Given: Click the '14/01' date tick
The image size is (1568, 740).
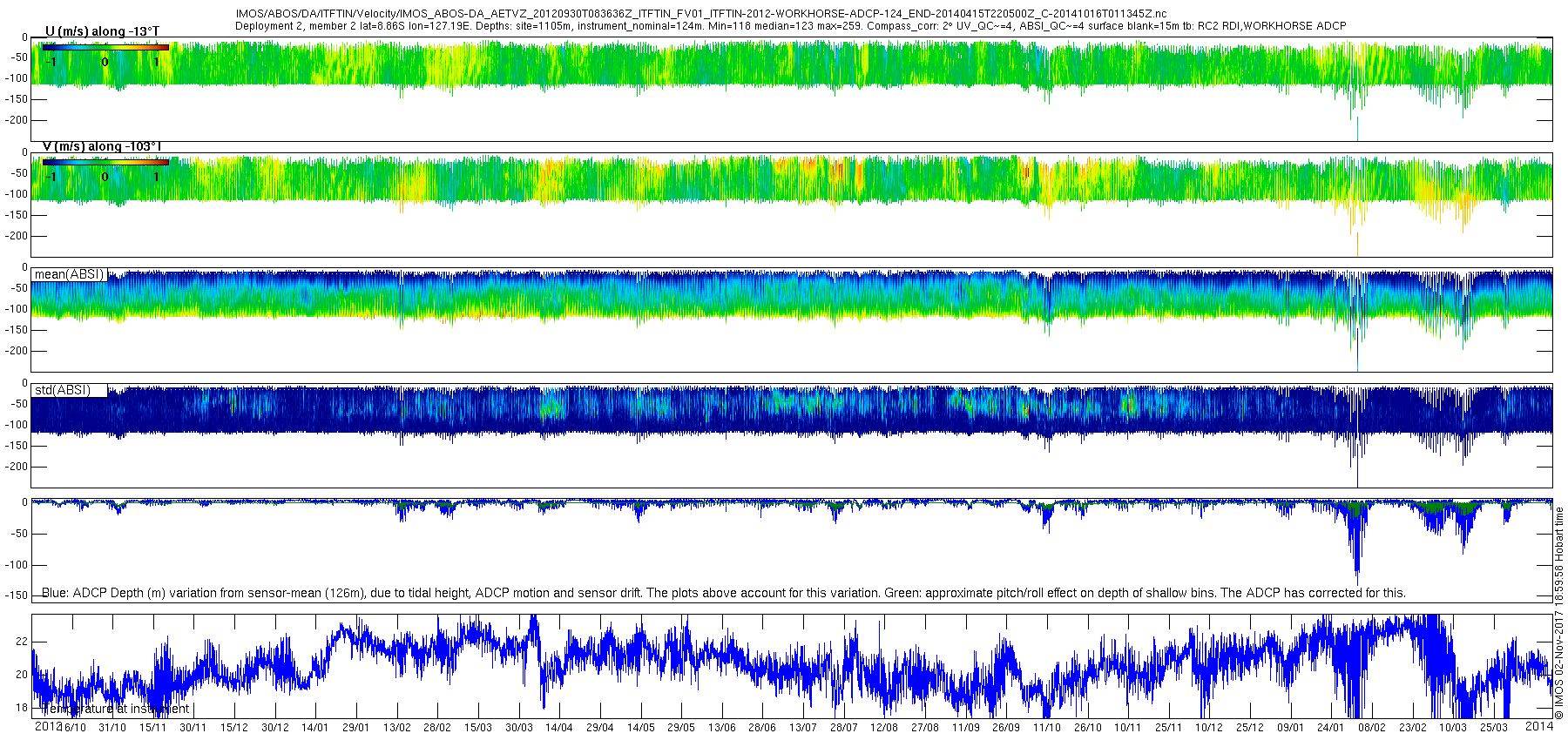Looking at the screenshot, I should 315,728.
